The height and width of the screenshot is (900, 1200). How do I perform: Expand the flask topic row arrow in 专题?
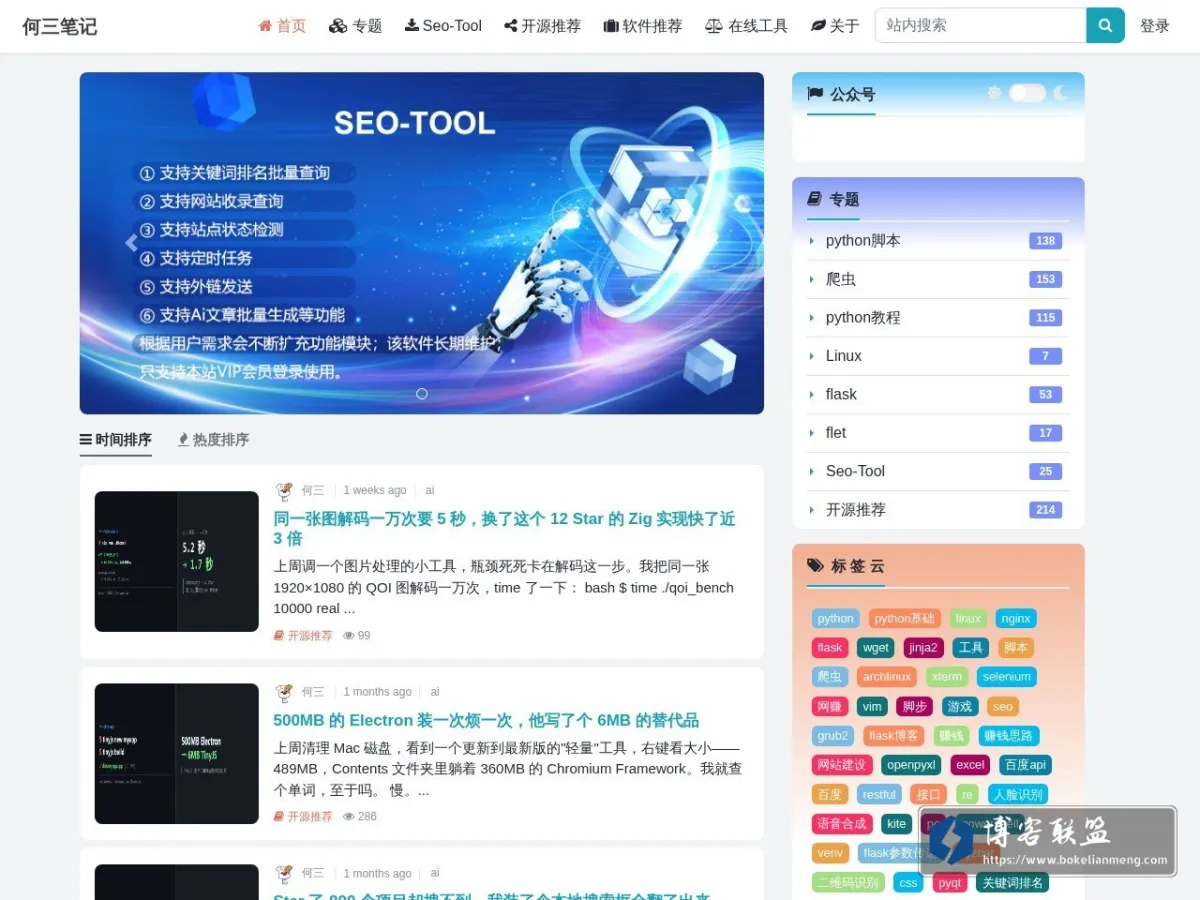coord(811,395)
